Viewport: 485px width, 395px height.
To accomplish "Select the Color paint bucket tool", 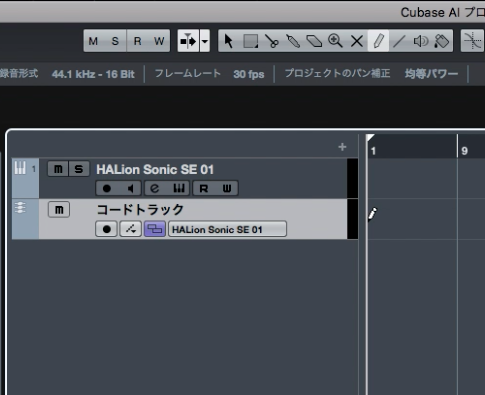I will (442, 41).
